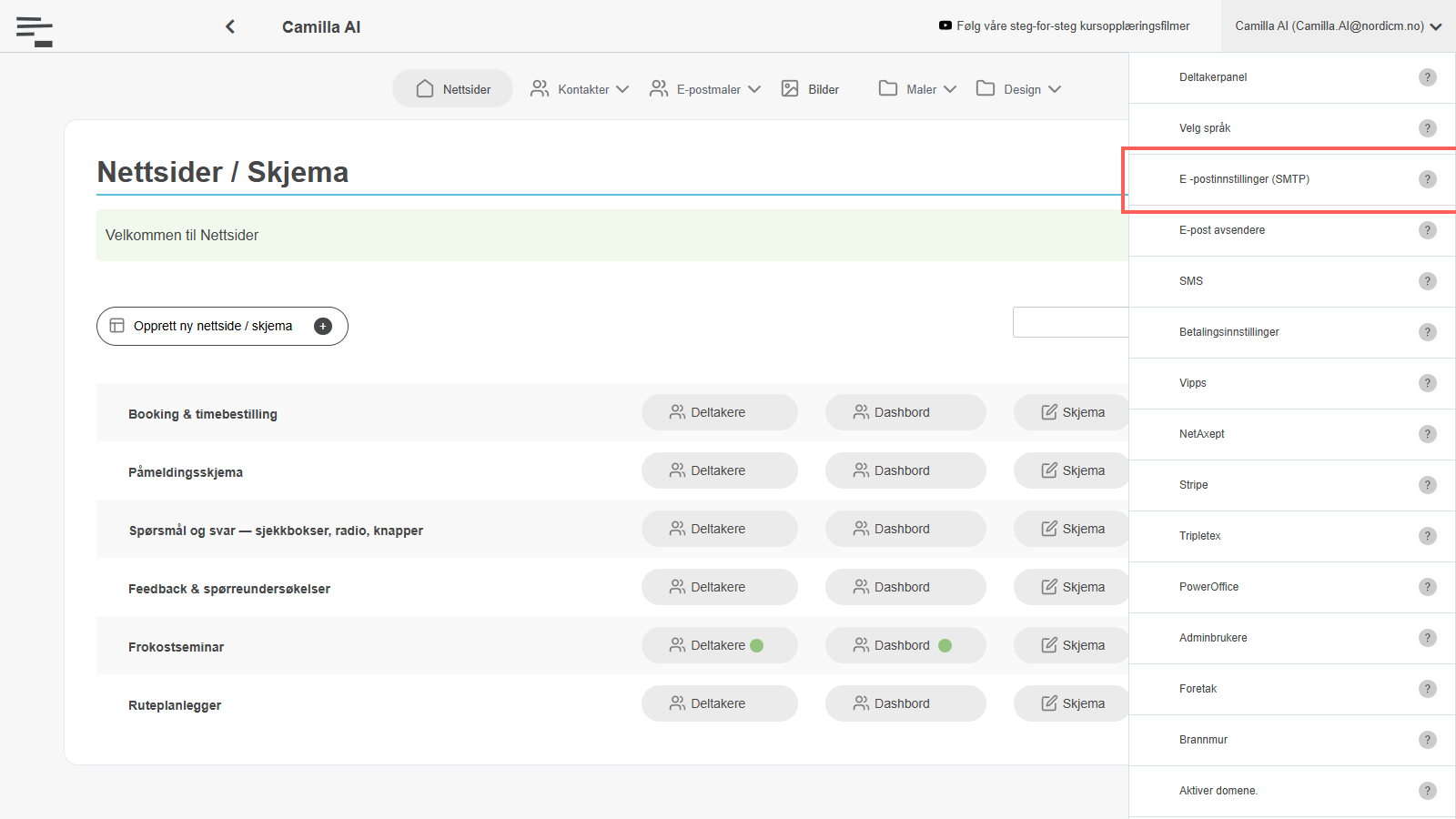Open help icon for Deltakerpanel
This screenshot has width=1456, height=819.
(1428, 77)
